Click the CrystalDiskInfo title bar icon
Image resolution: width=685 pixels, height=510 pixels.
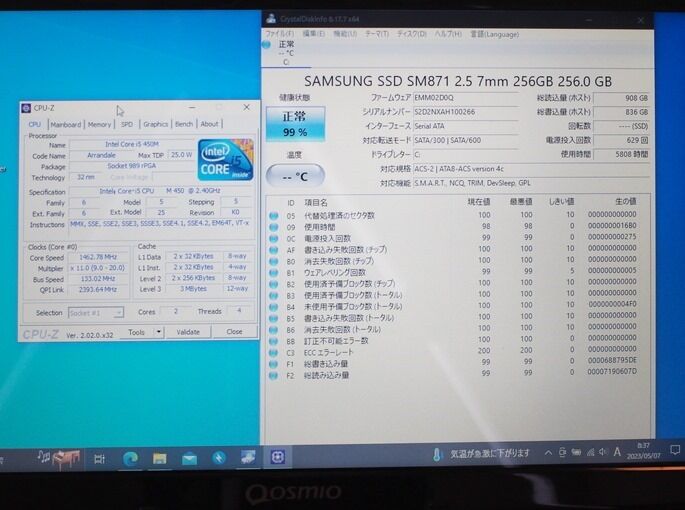pyautogui.click(x=271, y=18)
